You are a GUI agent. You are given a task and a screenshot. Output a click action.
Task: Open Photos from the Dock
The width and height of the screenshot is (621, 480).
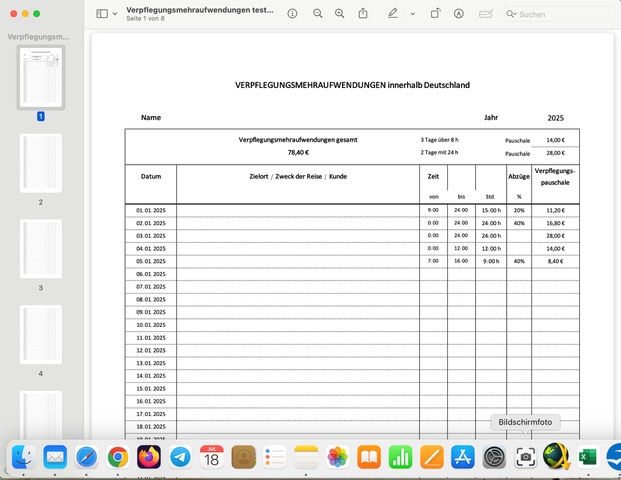tap(337, 457)
